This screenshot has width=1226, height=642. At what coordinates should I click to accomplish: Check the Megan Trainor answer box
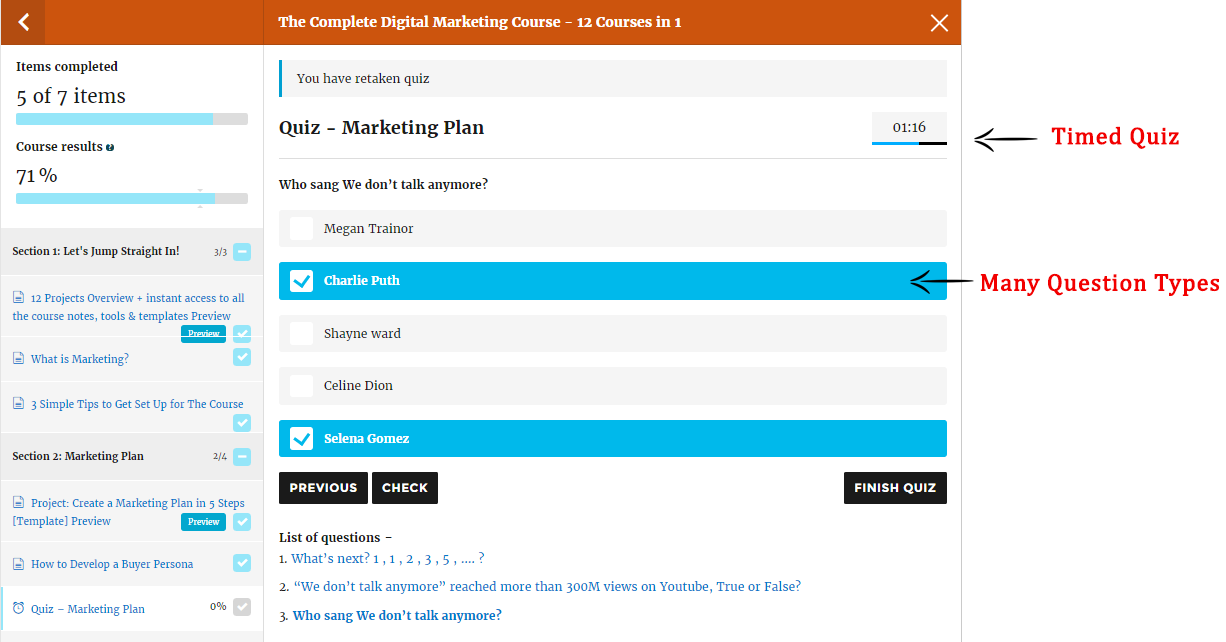coord(301,229)
